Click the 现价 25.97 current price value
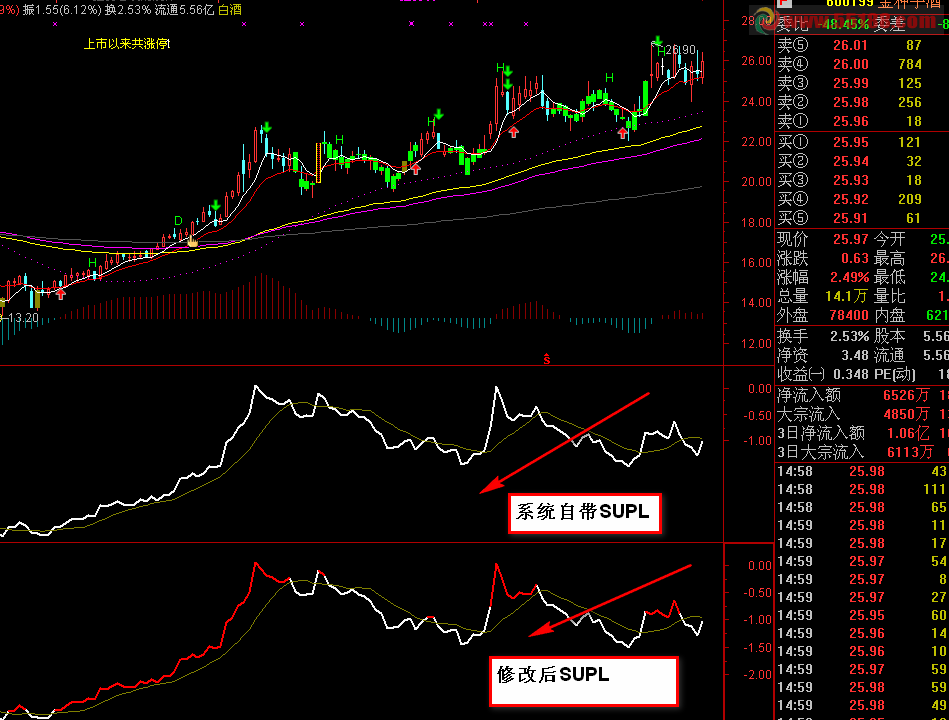 (850, 240)
